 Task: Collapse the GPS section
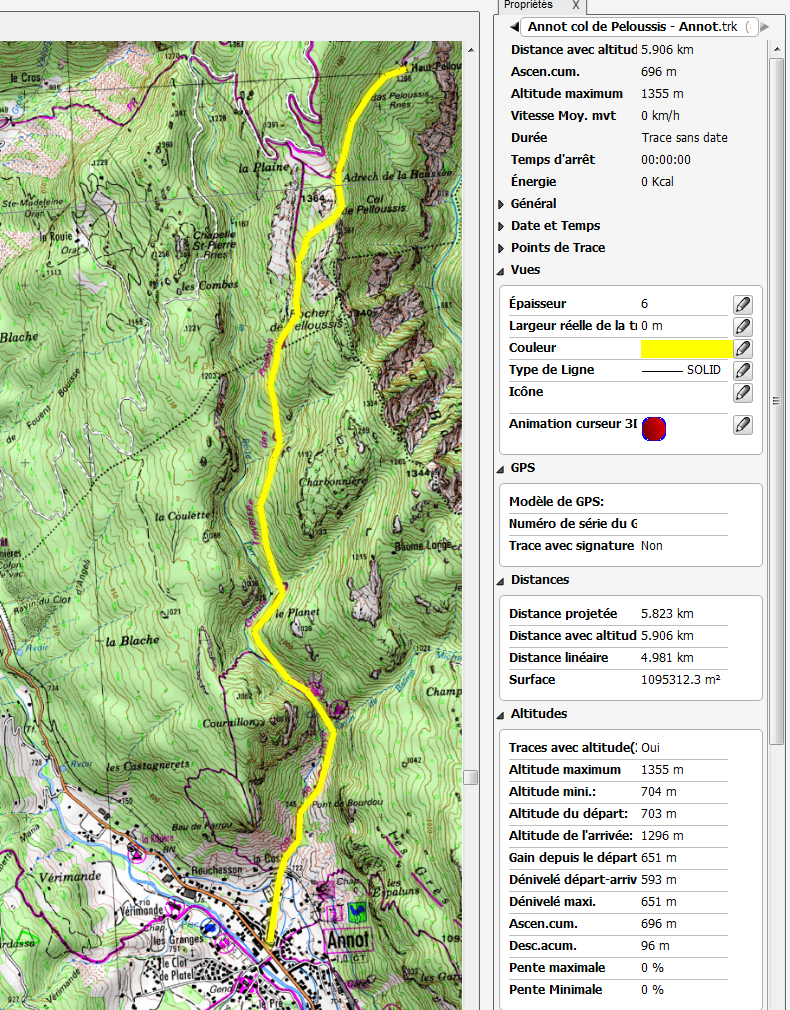point(501,468)
